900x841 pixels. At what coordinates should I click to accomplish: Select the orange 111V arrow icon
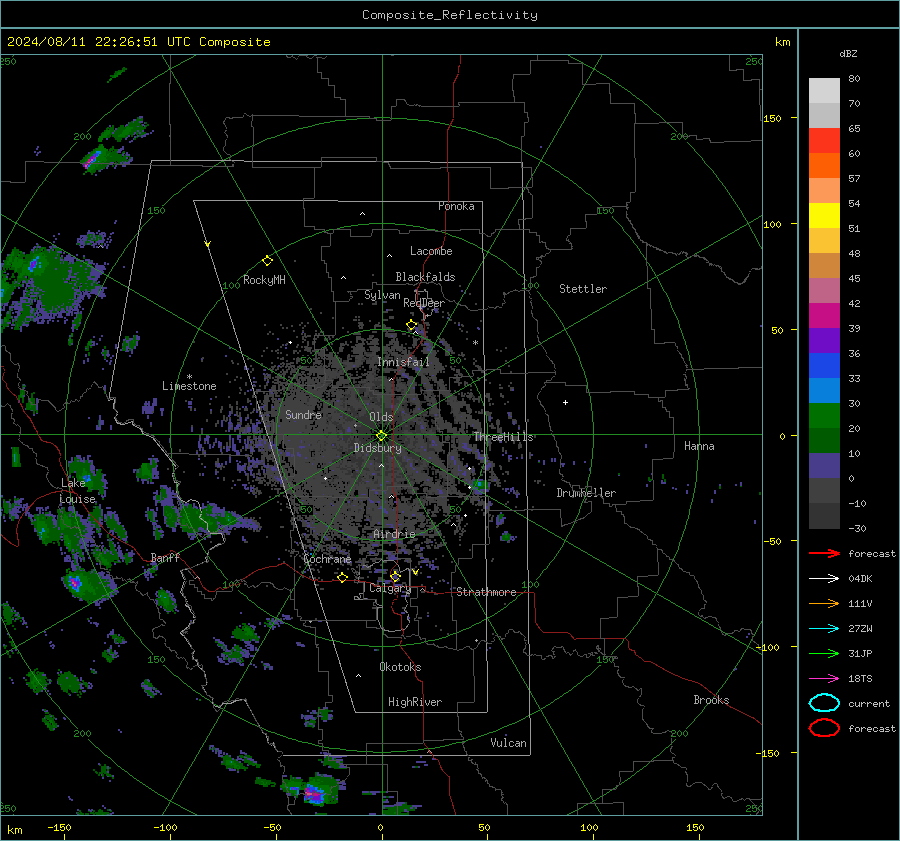pyautogui.click(x=824, y=603)
